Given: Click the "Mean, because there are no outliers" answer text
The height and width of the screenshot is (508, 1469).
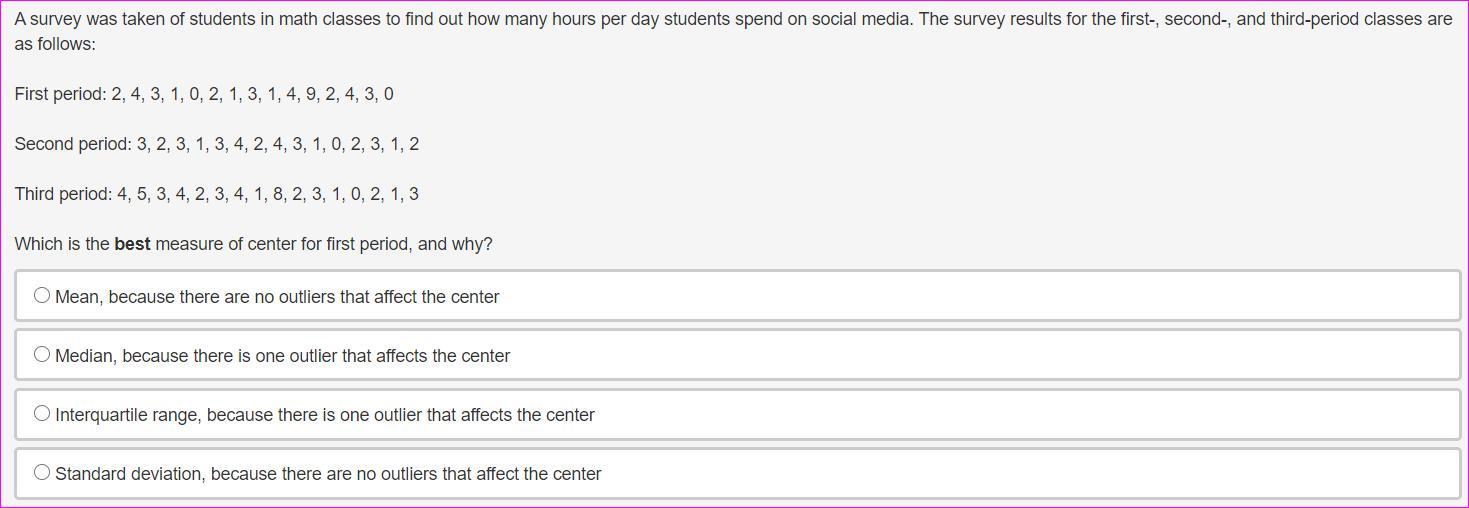Looking at the screenshot, I should point(277,297).
